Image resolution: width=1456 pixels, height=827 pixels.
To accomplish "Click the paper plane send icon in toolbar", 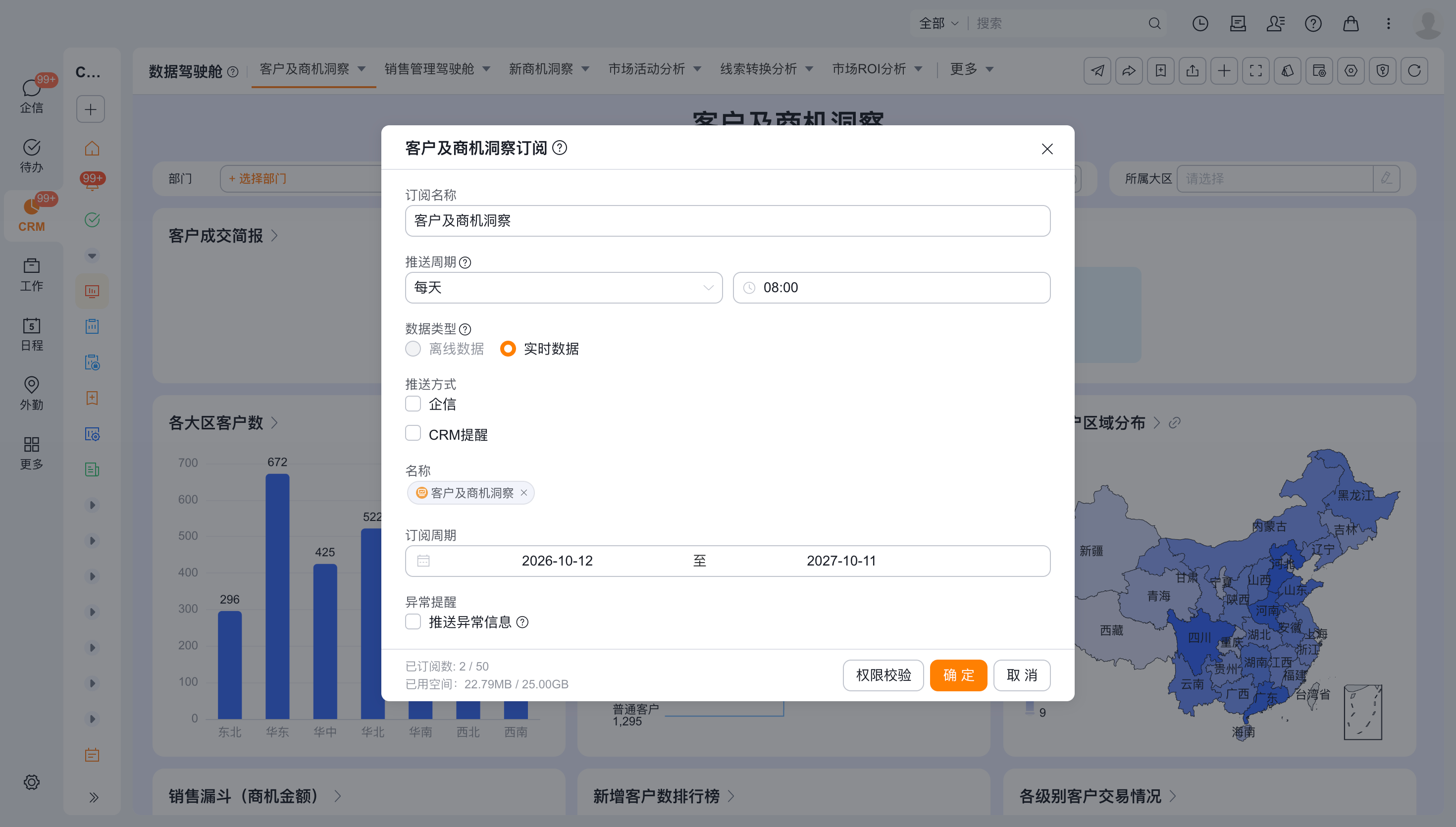I will click(x=1097, y=71).
